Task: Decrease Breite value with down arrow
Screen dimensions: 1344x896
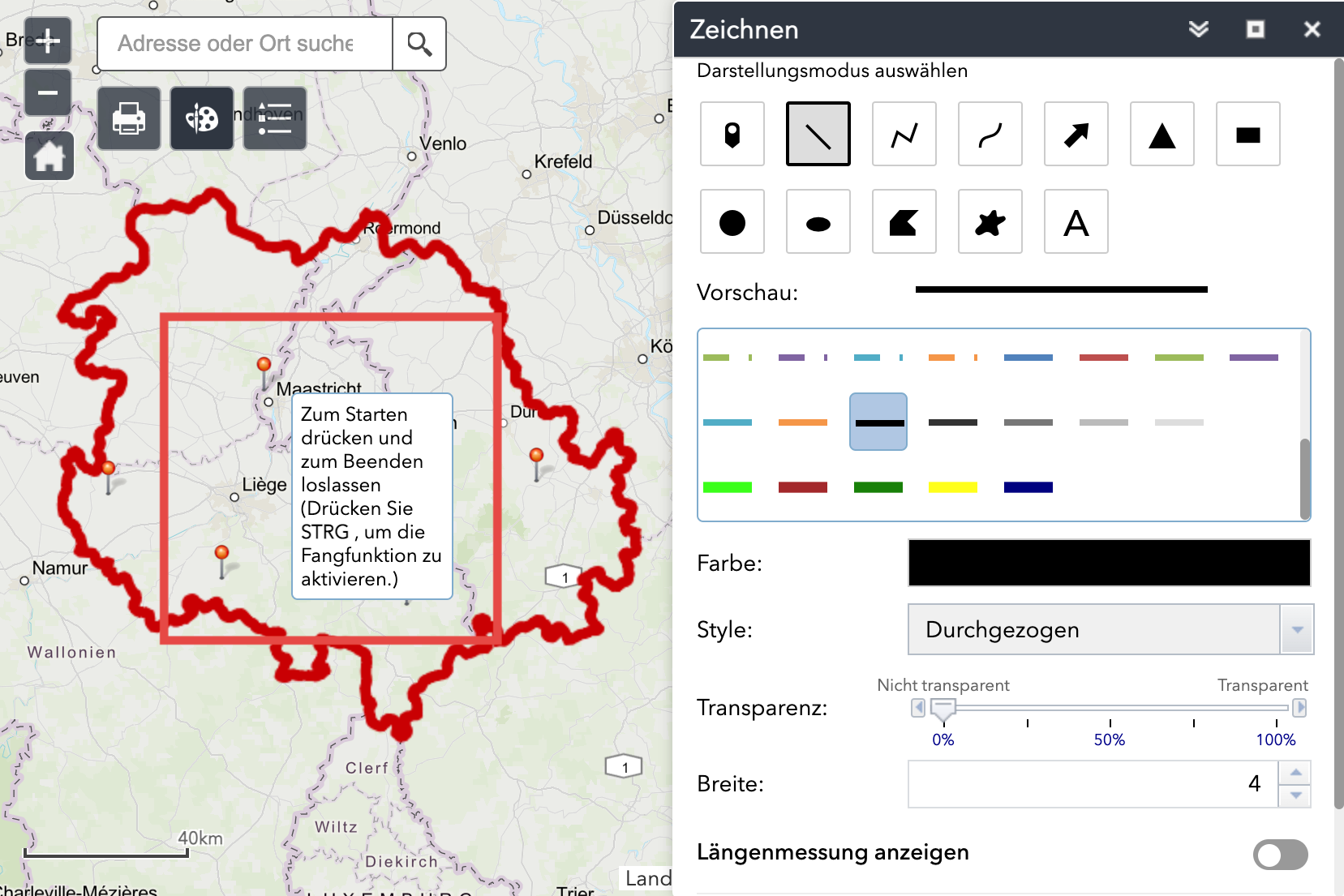Action: tap(1295, 795)
